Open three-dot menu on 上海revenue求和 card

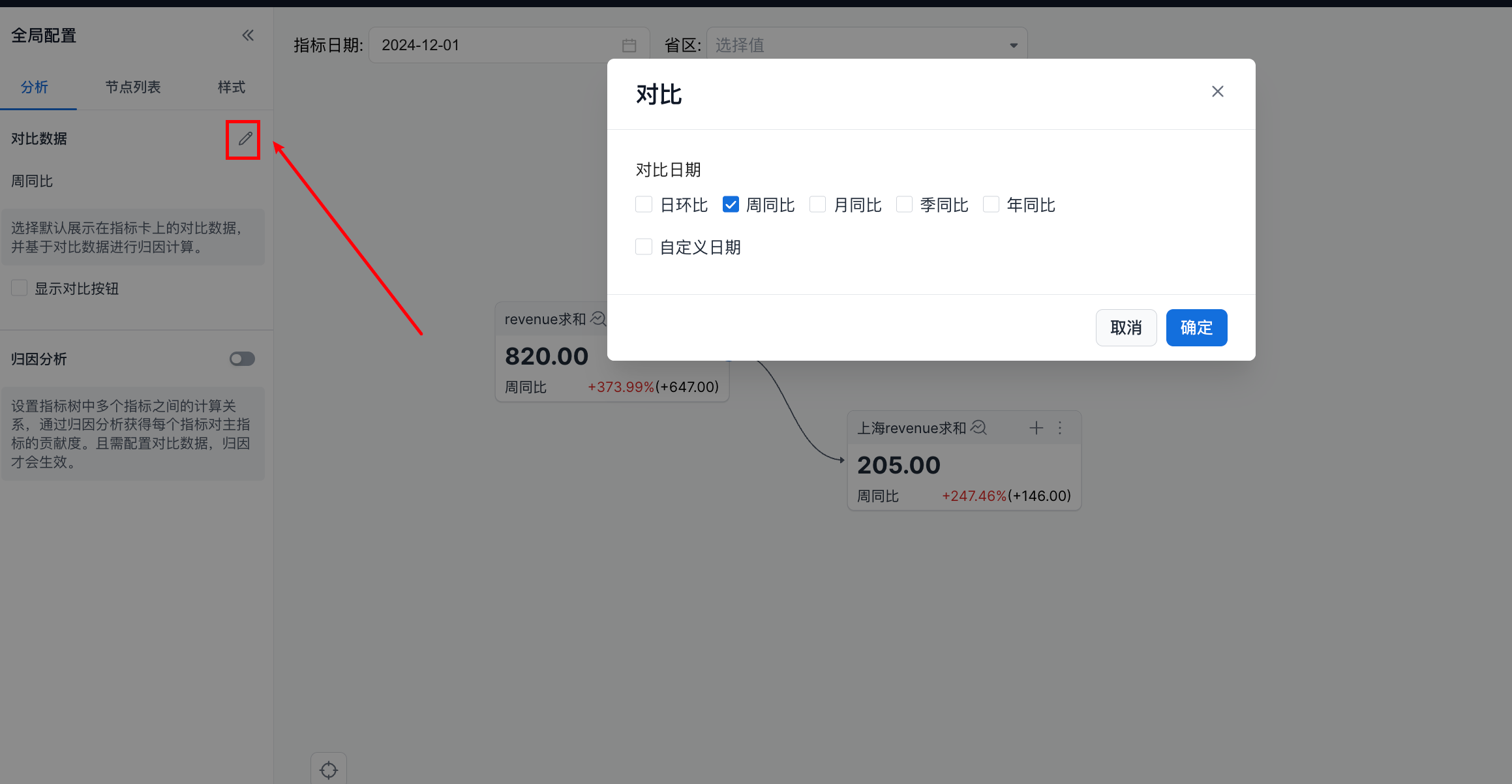point(1060,428)
